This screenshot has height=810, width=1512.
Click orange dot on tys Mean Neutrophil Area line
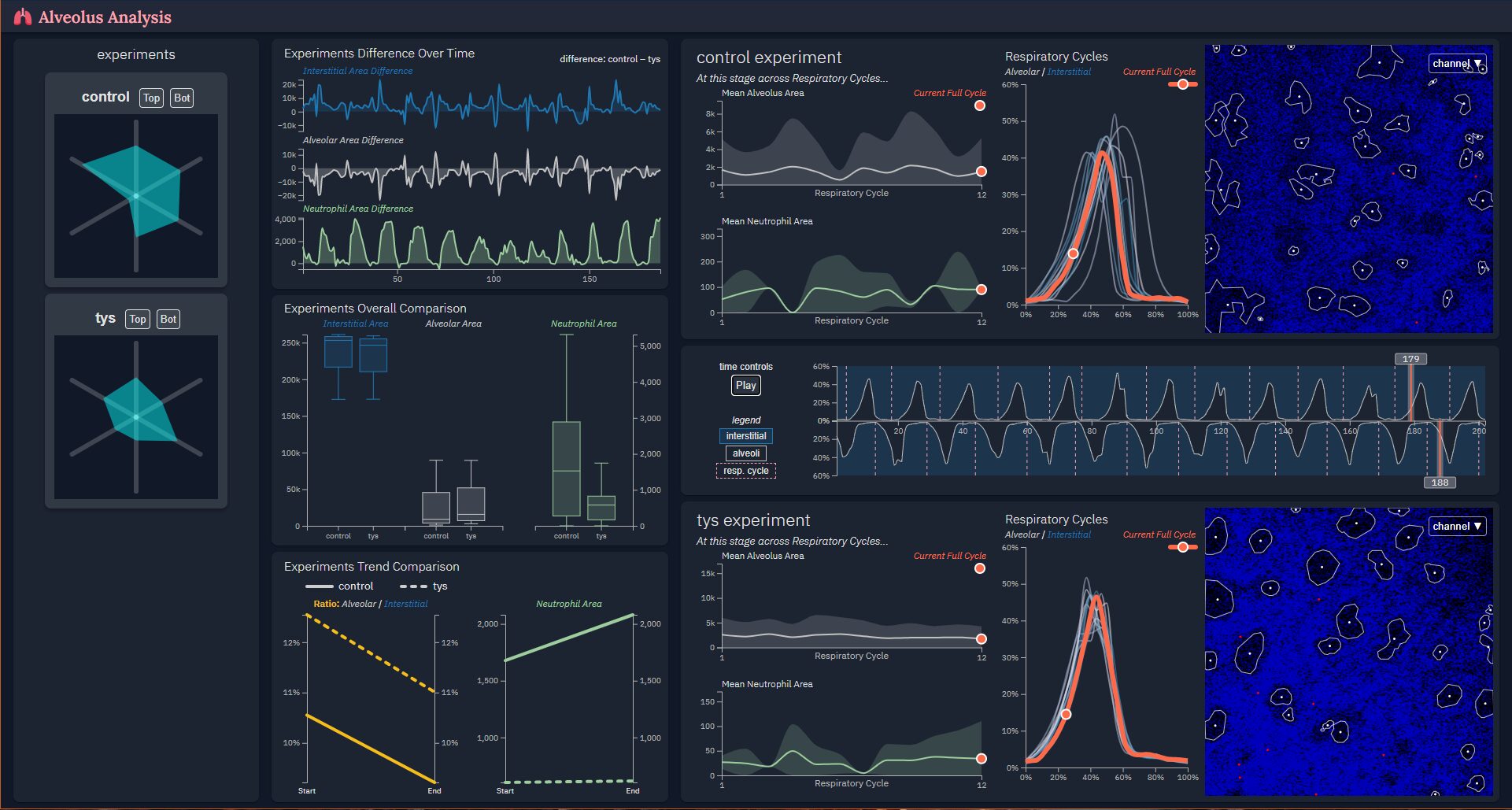981,759
